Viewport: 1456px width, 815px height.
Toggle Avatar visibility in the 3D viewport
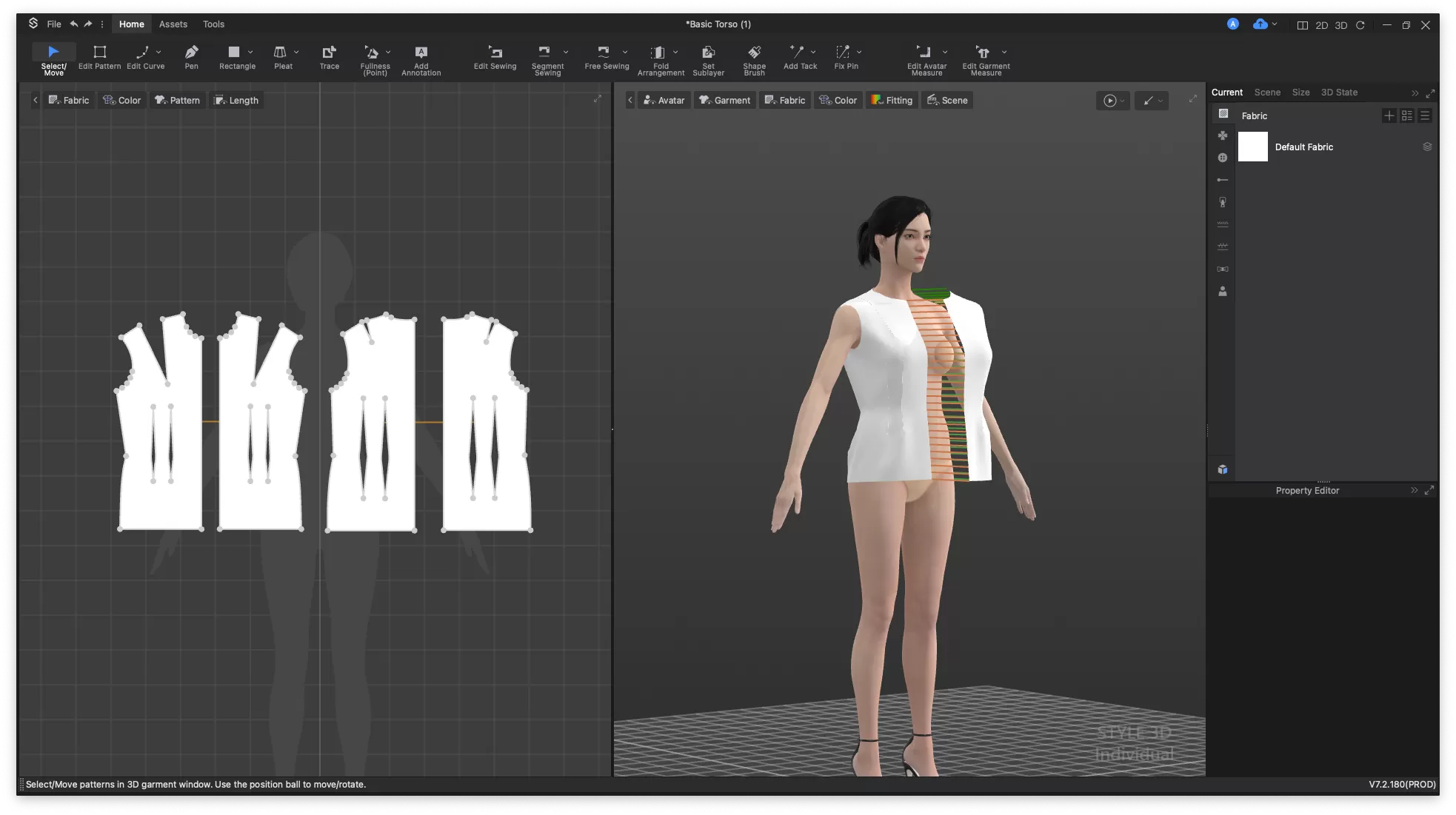(x=664, y=100)
